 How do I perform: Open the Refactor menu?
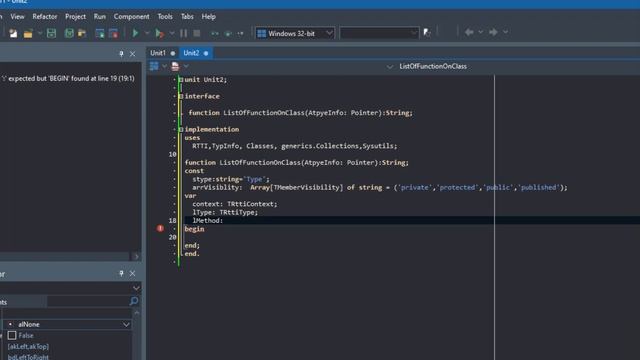click(x=44, y=17)
